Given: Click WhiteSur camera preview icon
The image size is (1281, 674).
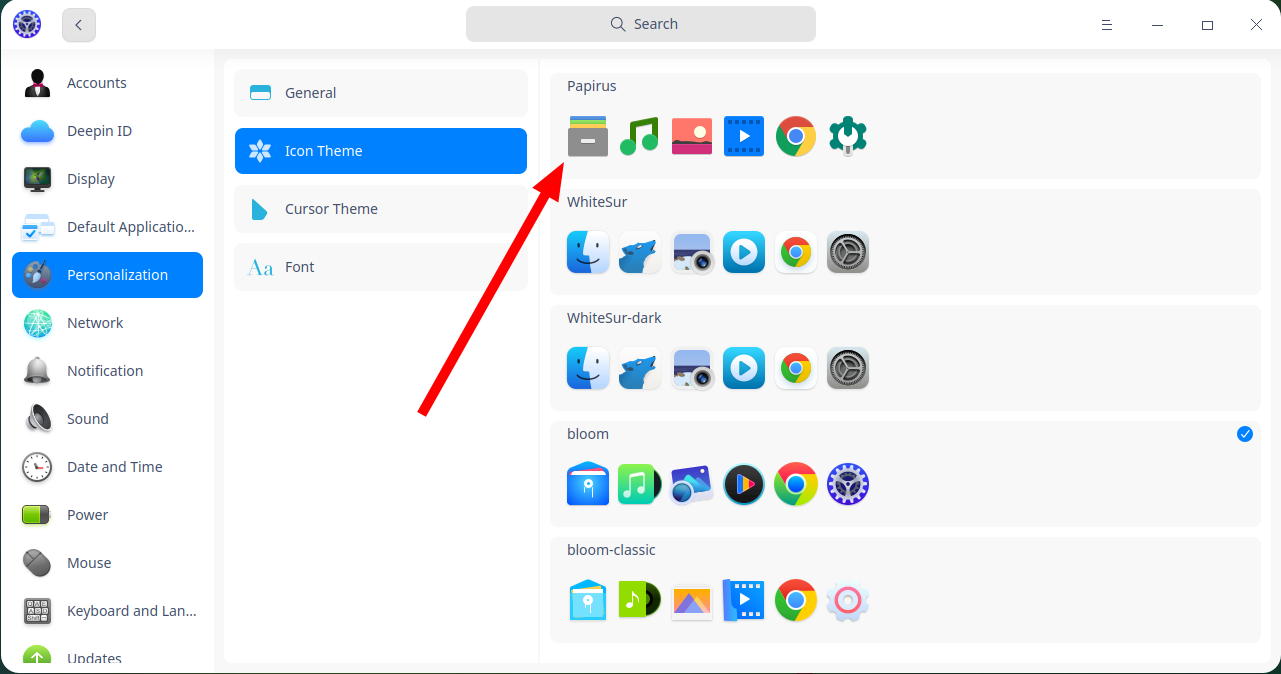Looking at the screenshot, I should pyautogui.click(x=692, y=252).
